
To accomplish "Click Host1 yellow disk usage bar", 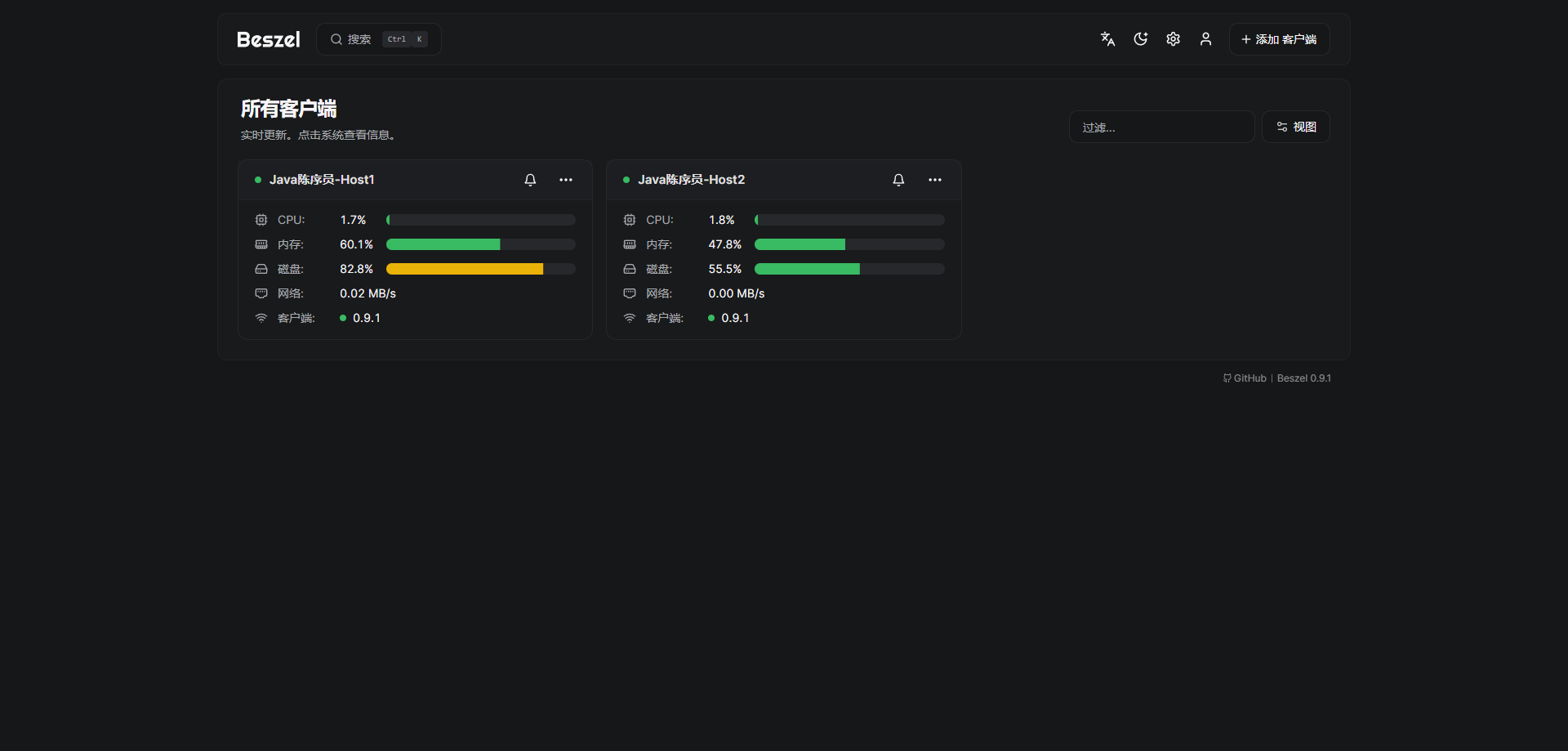I will tap(464, 269).
